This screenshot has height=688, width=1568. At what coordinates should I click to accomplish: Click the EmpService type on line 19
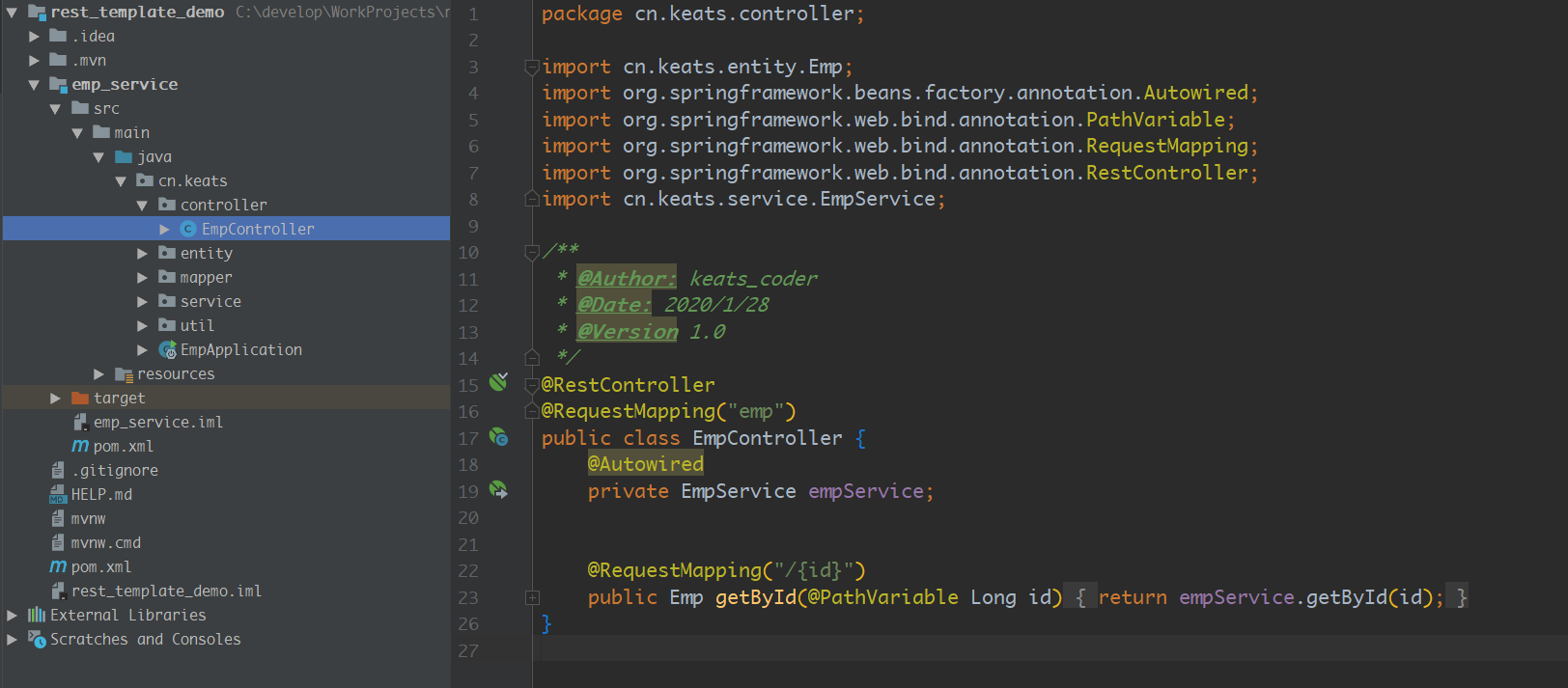click(739, 491)
